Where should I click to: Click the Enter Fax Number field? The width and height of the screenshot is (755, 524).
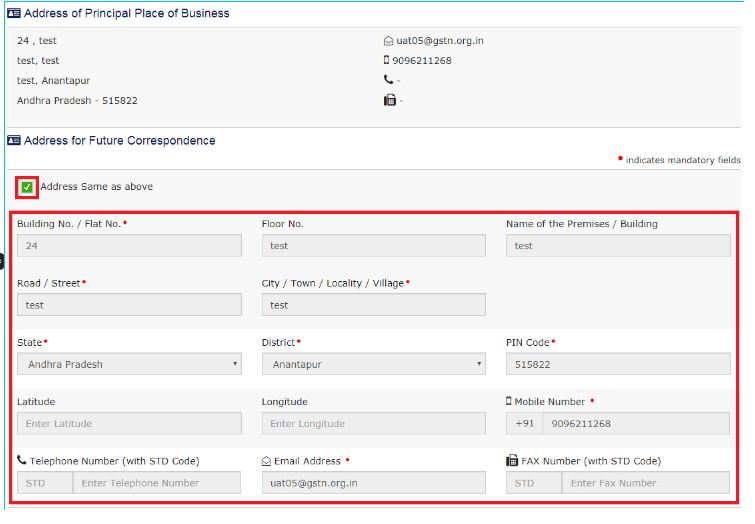tap(645, 483)
